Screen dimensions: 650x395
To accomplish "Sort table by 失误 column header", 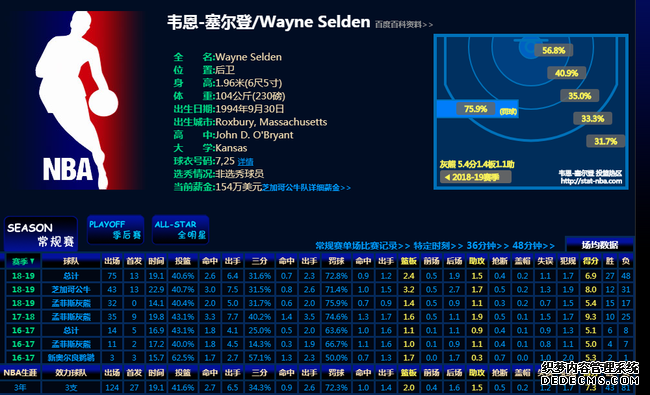I will point(545,261).
